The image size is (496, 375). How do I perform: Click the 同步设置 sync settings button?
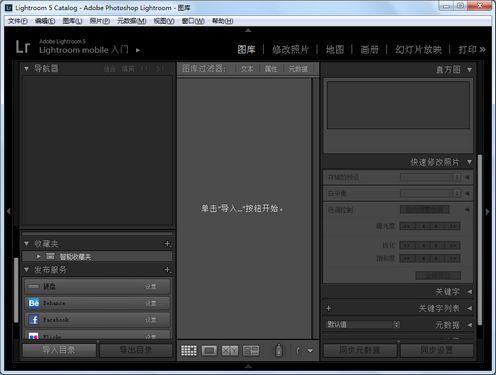pyautogui.click(x=437, y=350)
